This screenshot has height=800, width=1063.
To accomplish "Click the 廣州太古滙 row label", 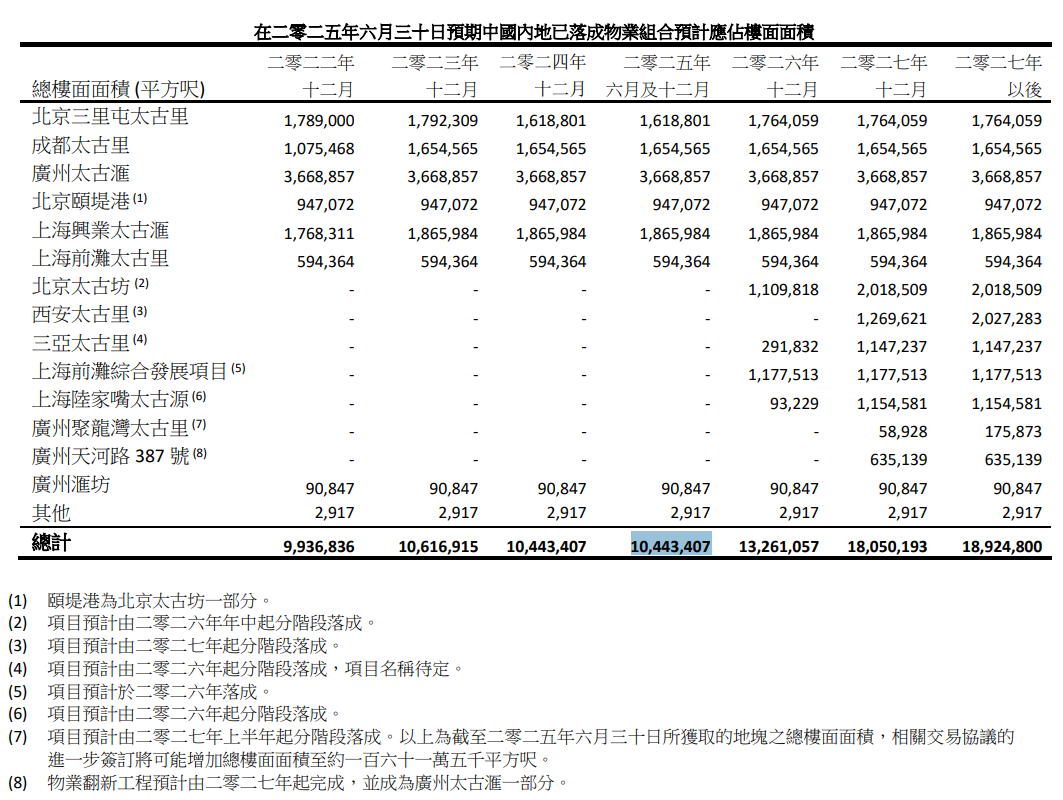I will tap(81, 174).
